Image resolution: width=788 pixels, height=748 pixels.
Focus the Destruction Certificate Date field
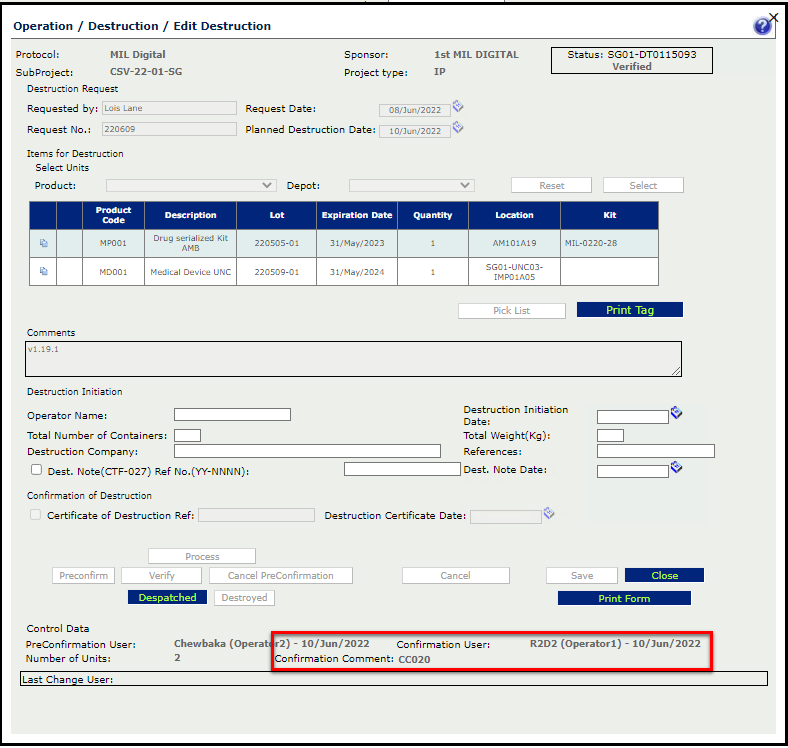point(506,517)
